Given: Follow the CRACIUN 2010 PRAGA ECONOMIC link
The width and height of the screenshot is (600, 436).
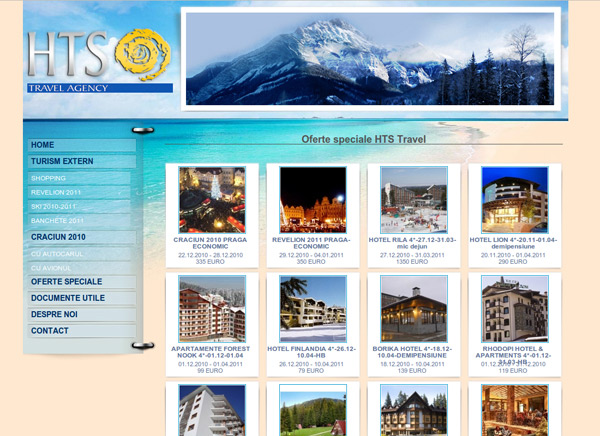Looking at the screenshot, I should pyautogui.click(x=210, y=243).
